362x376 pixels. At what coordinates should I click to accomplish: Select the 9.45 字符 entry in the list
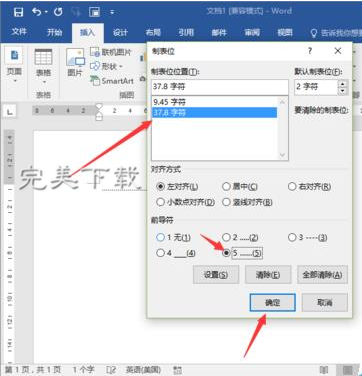pos(214,102)
